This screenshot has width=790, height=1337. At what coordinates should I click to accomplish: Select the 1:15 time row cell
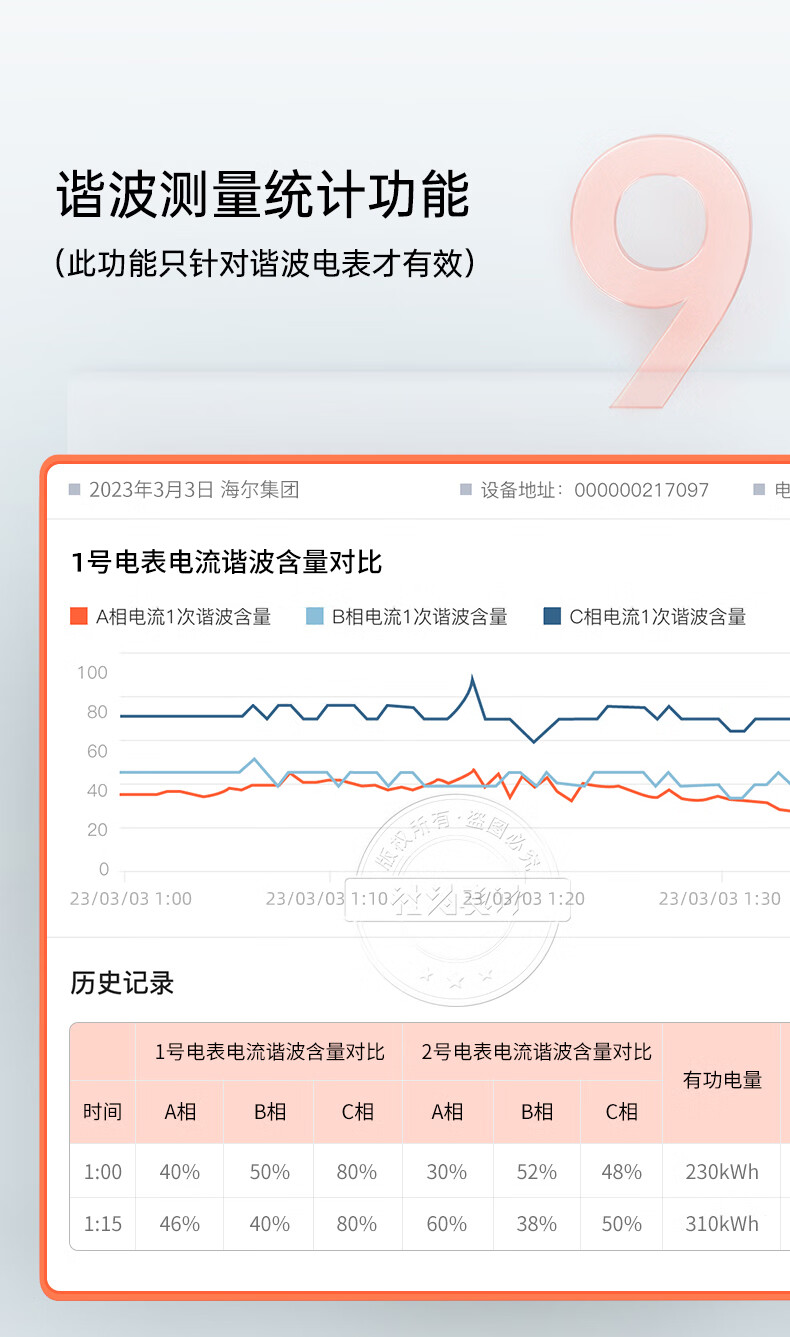point(102,1224)
